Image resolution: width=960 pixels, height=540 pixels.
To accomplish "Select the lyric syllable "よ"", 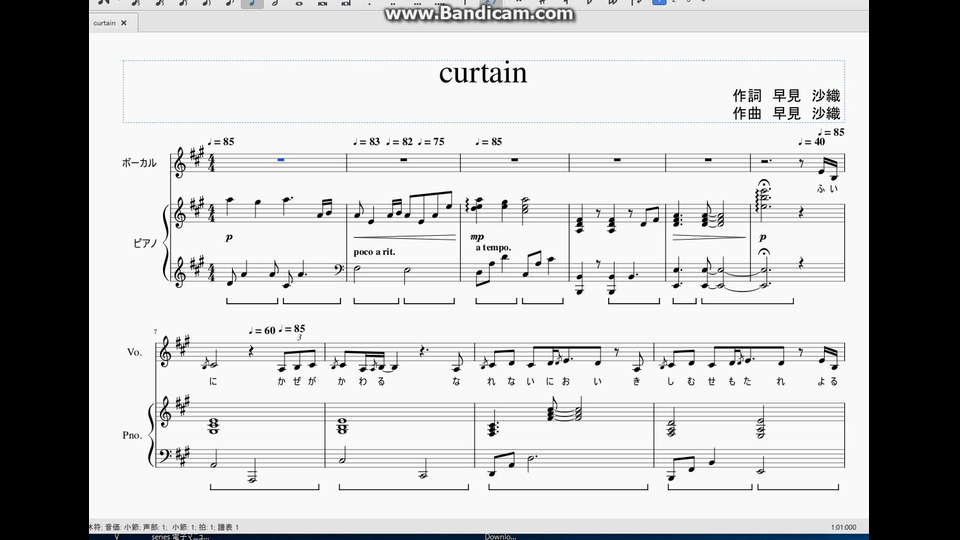I will [822, 381].
